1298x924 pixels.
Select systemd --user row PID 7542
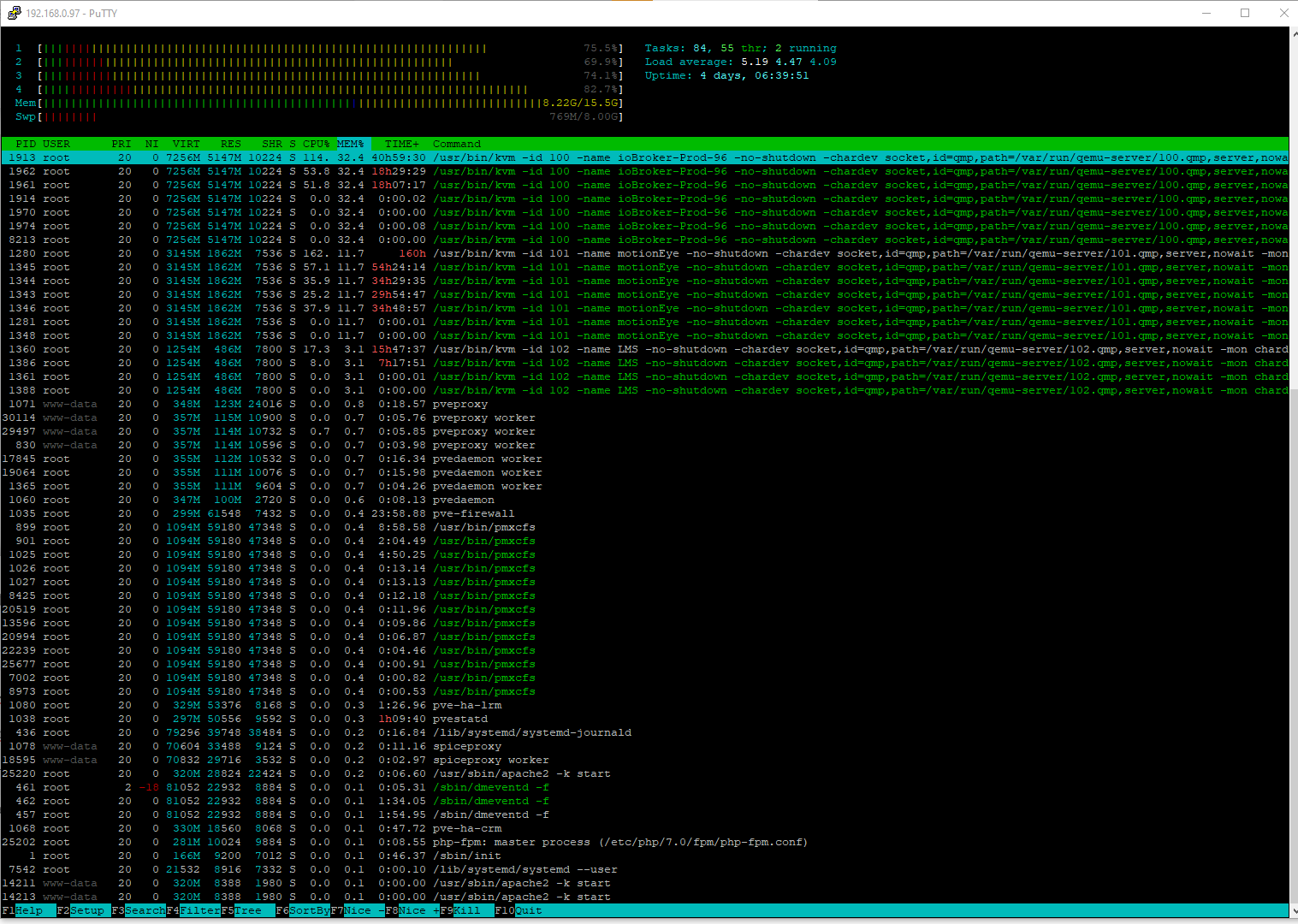coord(645,869)
